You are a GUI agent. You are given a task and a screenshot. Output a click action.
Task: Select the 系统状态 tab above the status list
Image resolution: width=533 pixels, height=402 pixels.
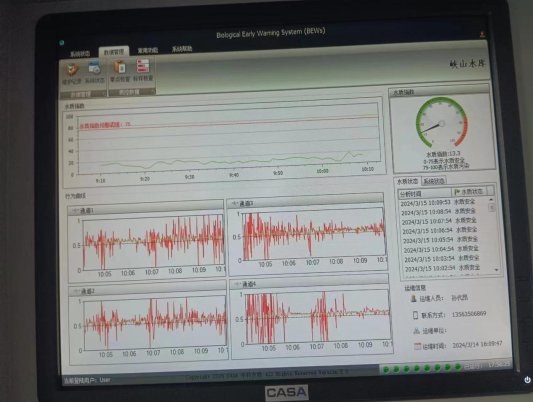point(433,181)
